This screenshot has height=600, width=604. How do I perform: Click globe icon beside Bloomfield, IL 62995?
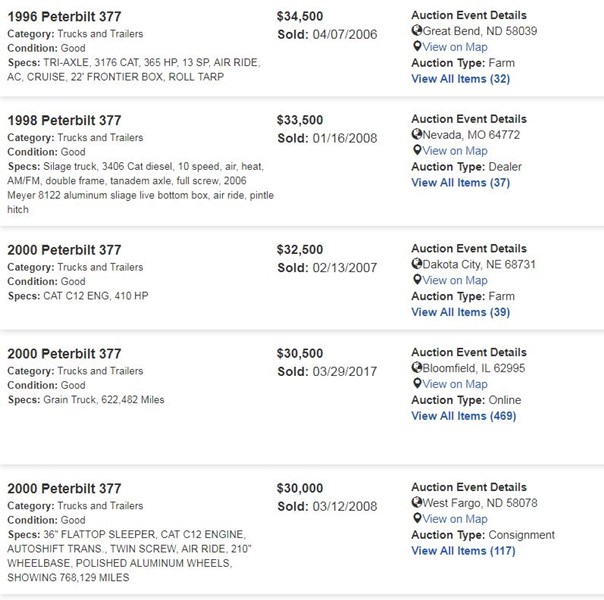coord(416,367)
